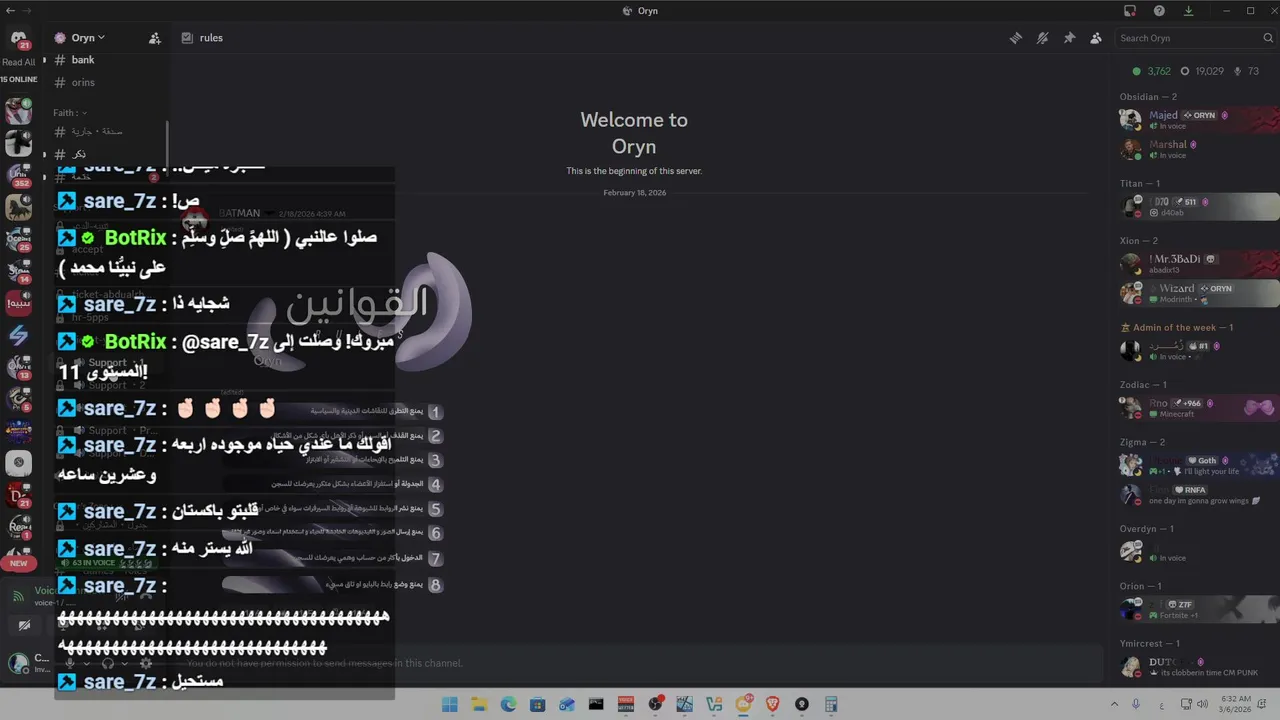This screenshot has width=1280, height=720.
Task: Go back using the back arrow
Action: (10, 11)
